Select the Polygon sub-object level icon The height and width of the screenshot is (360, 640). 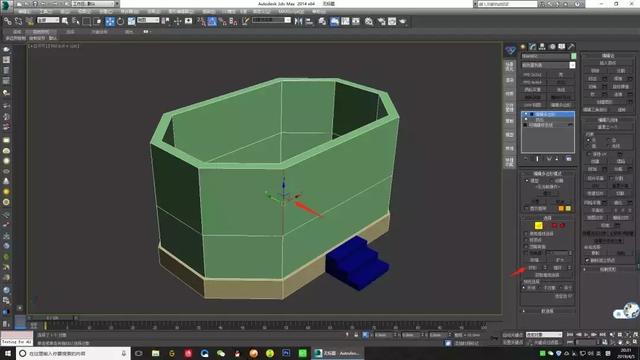pyautogui.click(x=554, y=226)
